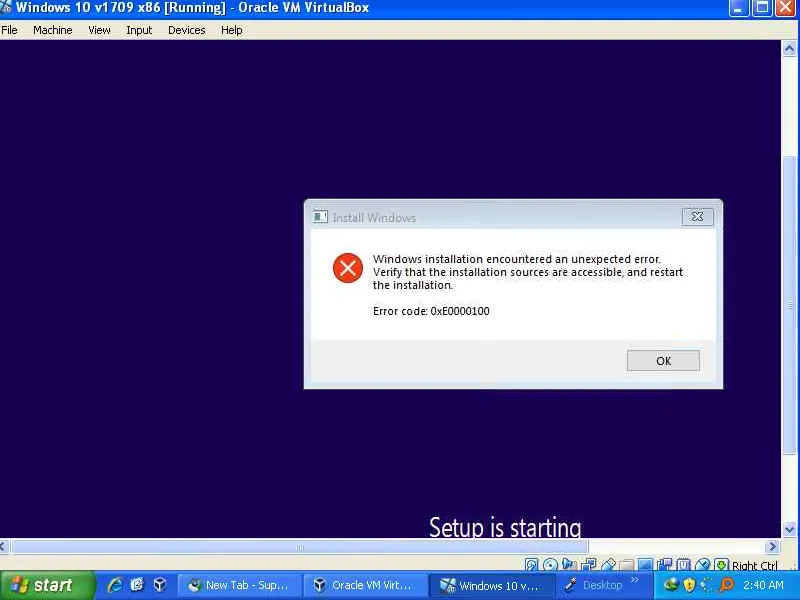The width and height of the screenshot is (800, 600).
Task: Click the vertical scrollbar down arrow
Action: pyautogui.click(x=789, y=529)
